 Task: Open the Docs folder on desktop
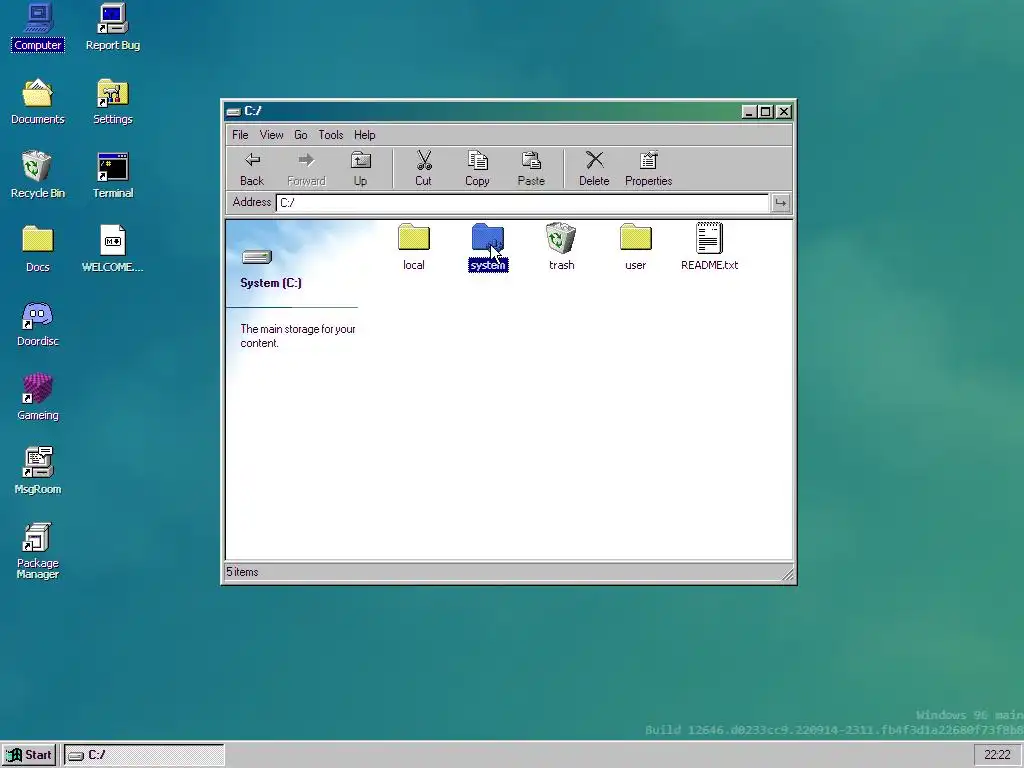click(x=38, y=249)
